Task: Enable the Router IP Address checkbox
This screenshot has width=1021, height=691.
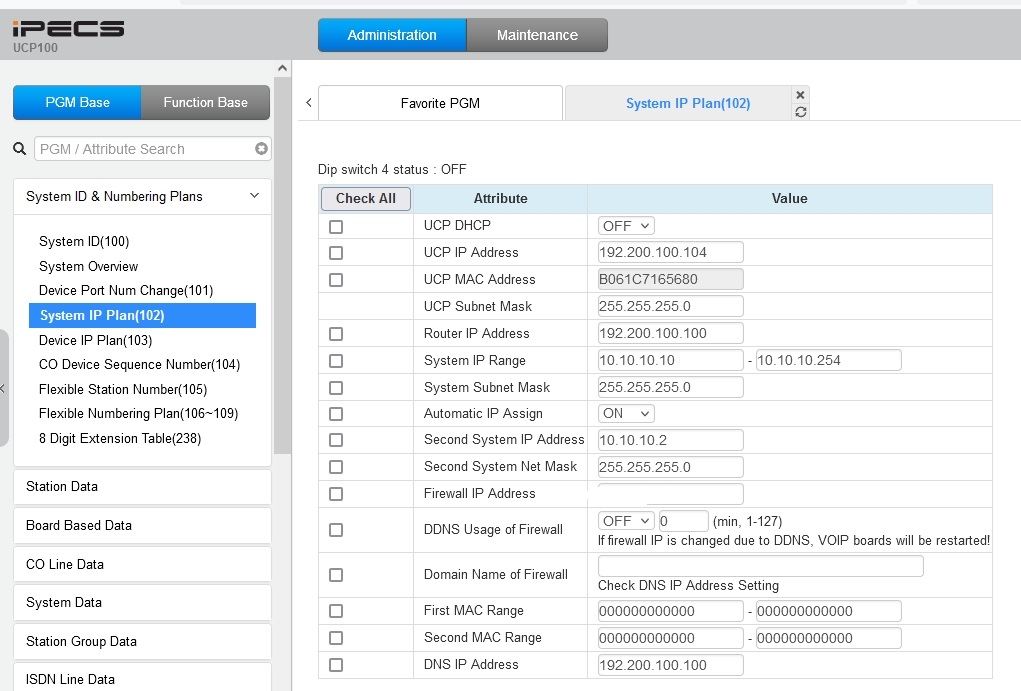Action: [336, 334]
